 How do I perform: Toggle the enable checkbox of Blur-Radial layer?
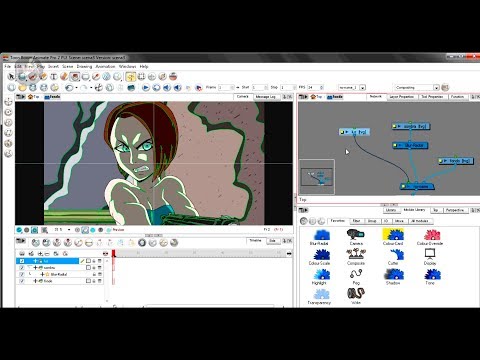(x=22, y=274)
